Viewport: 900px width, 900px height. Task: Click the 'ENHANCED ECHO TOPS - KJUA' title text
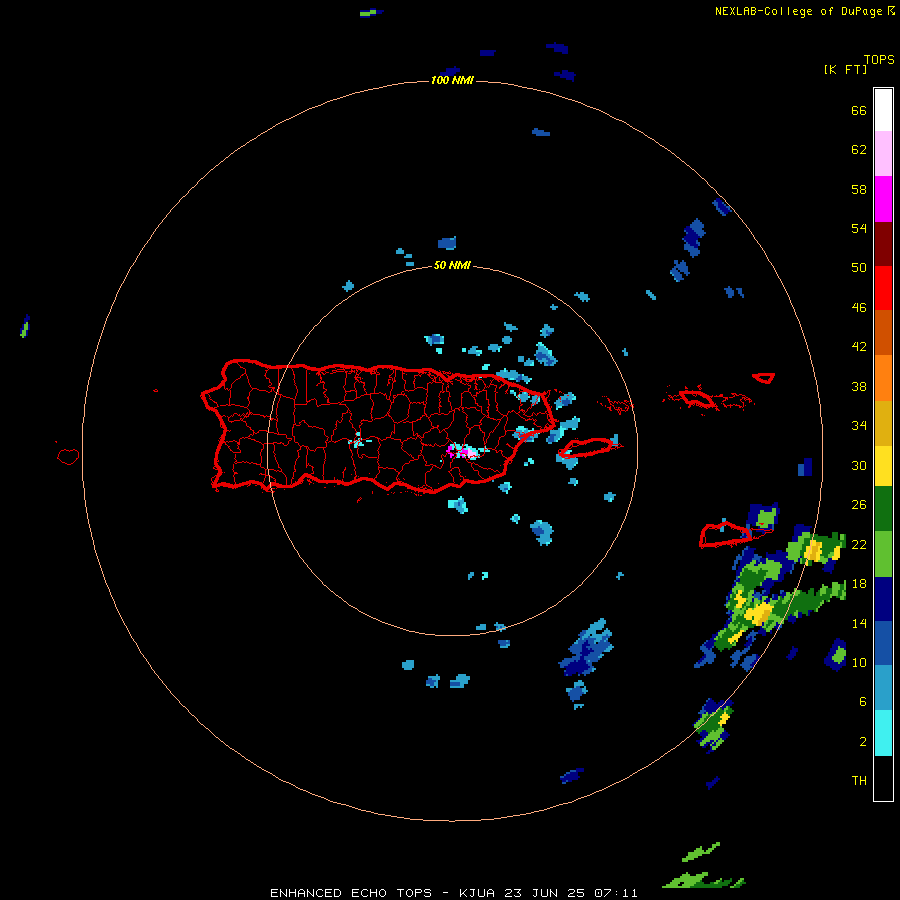pos(382,893)
